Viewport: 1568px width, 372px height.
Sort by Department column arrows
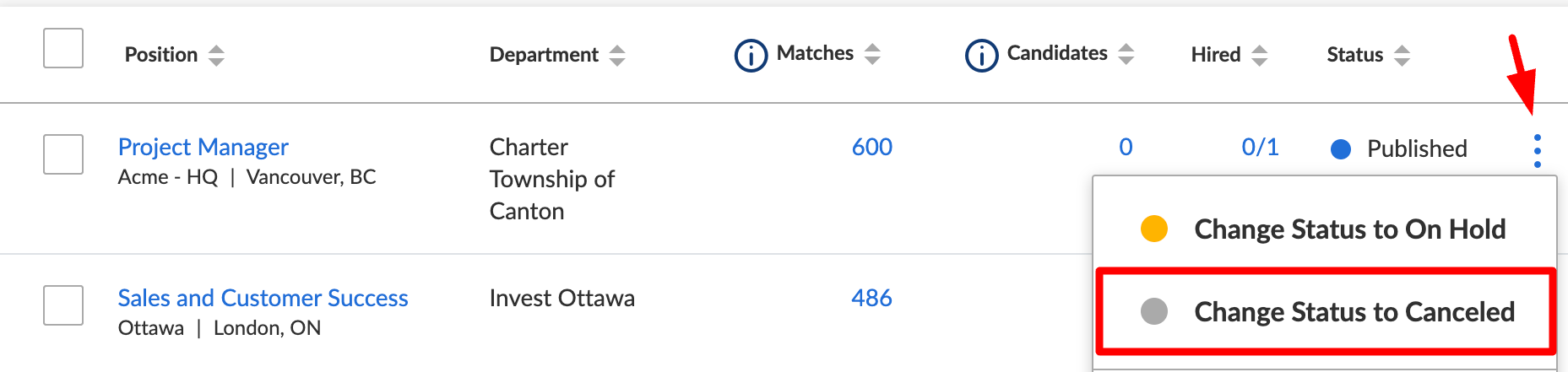617,56
